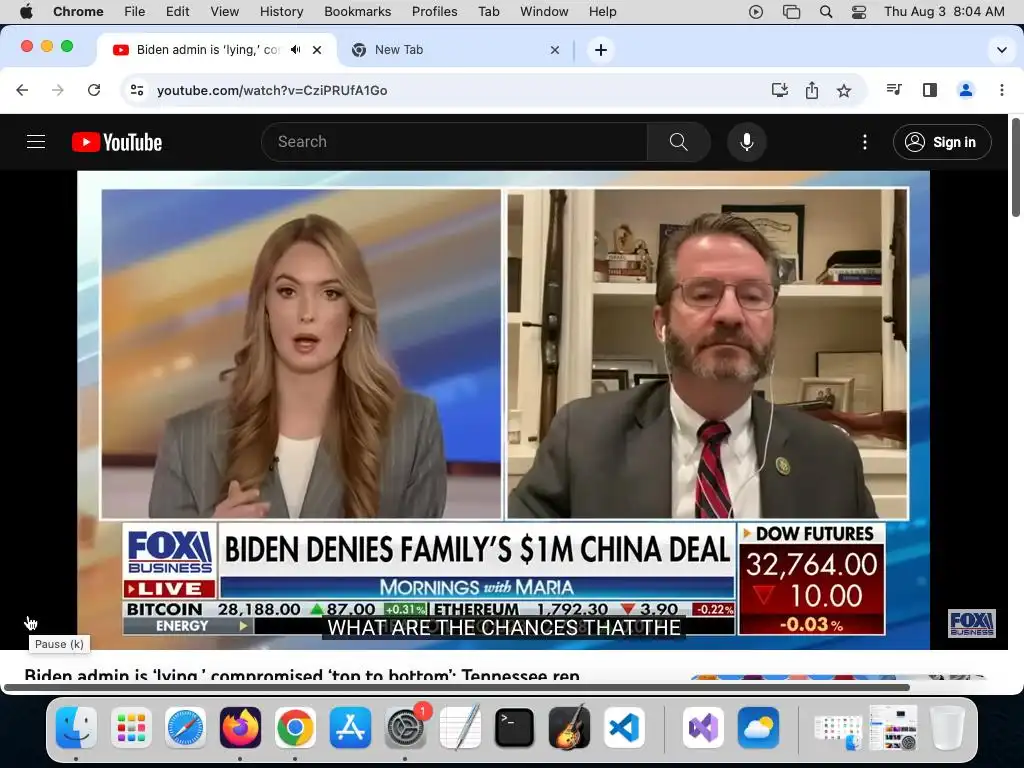
Task: Close the New Tab tab
Action: [x=554, y=50]
